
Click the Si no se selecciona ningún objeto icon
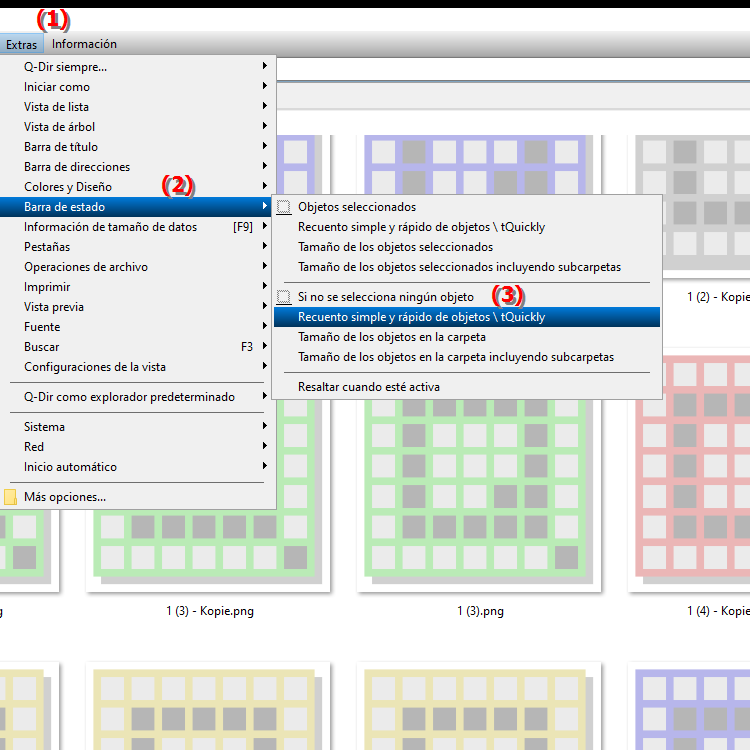(x=284, y=297)
